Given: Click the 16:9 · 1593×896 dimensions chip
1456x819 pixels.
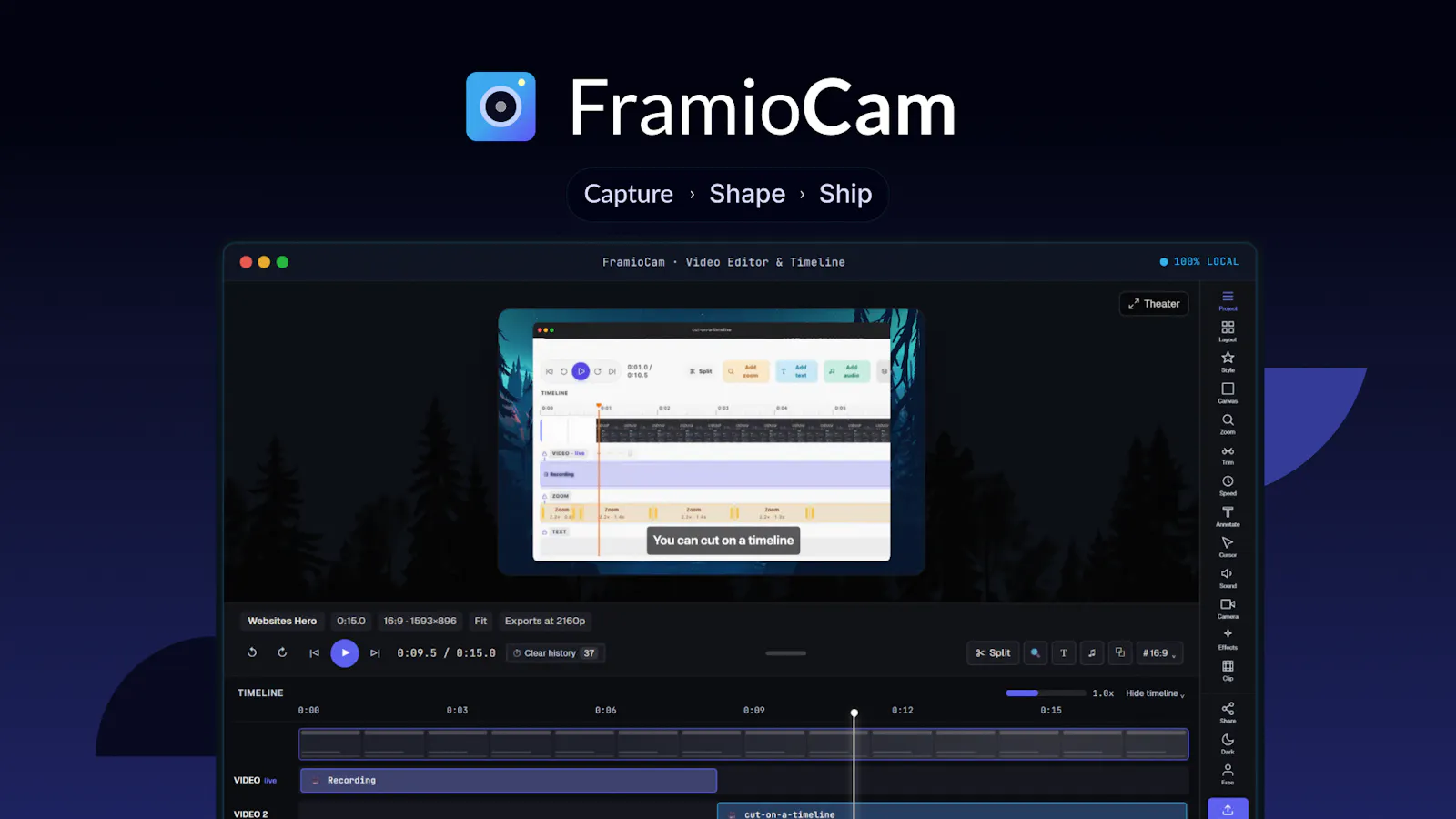Looking at the screenshot, I should point(420,622).
